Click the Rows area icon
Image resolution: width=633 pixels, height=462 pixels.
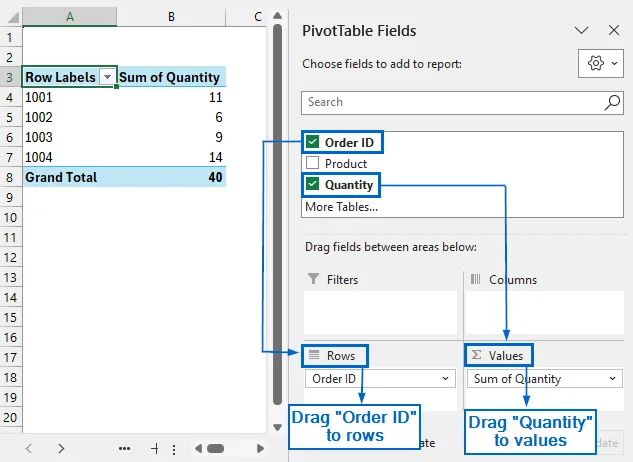(314, 355)
